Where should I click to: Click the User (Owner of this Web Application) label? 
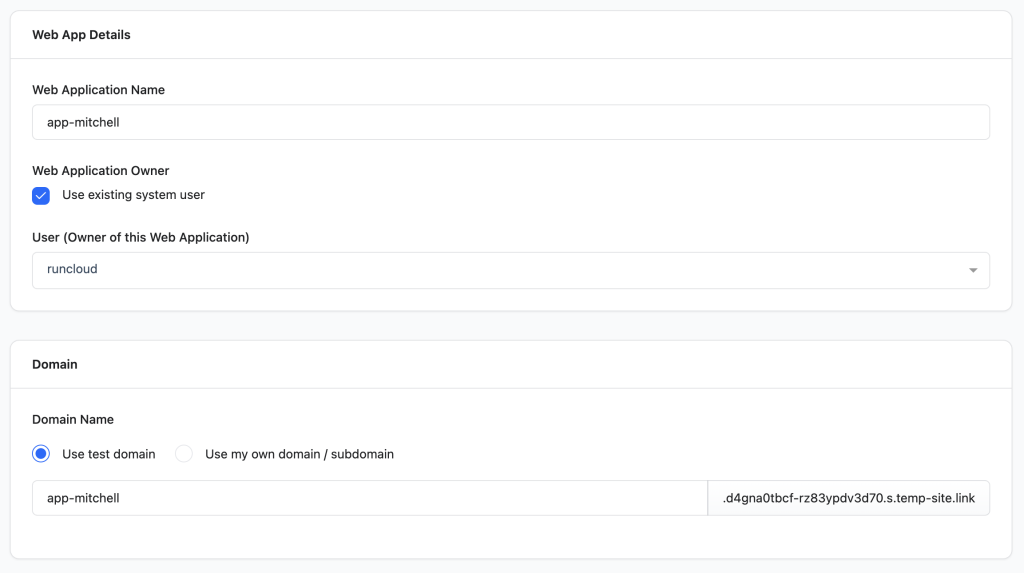(140, 238)
